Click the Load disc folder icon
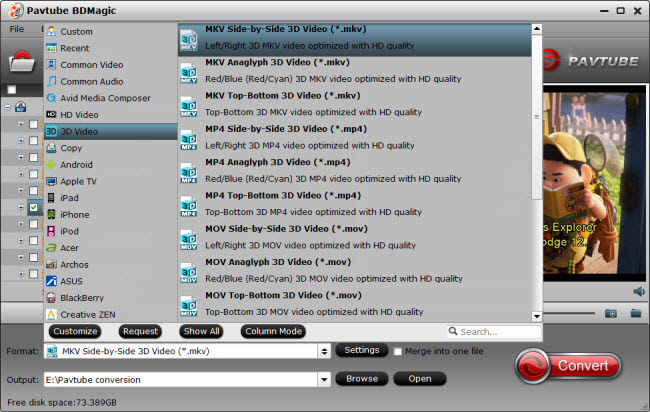Viewport: 650px width, 412px height. (x=22, y=61)
